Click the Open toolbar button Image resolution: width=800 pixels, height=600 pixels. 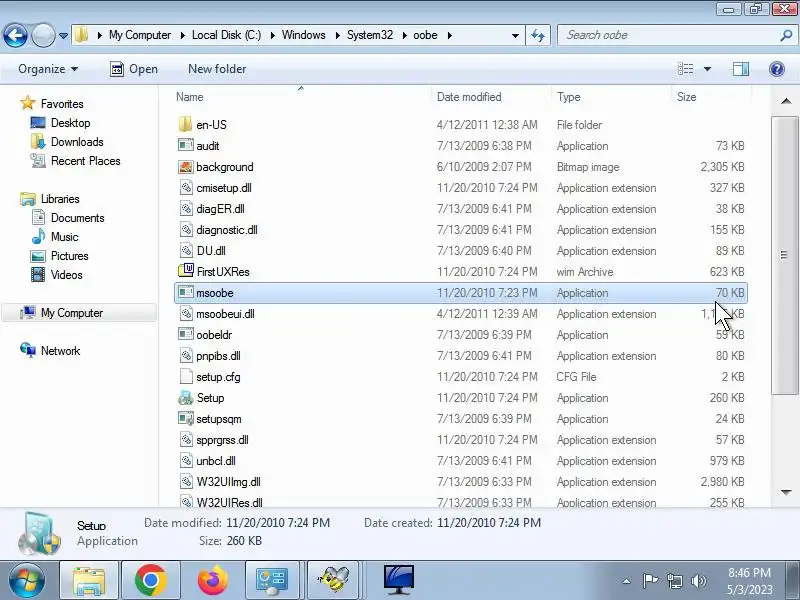(x=134, y=69)
